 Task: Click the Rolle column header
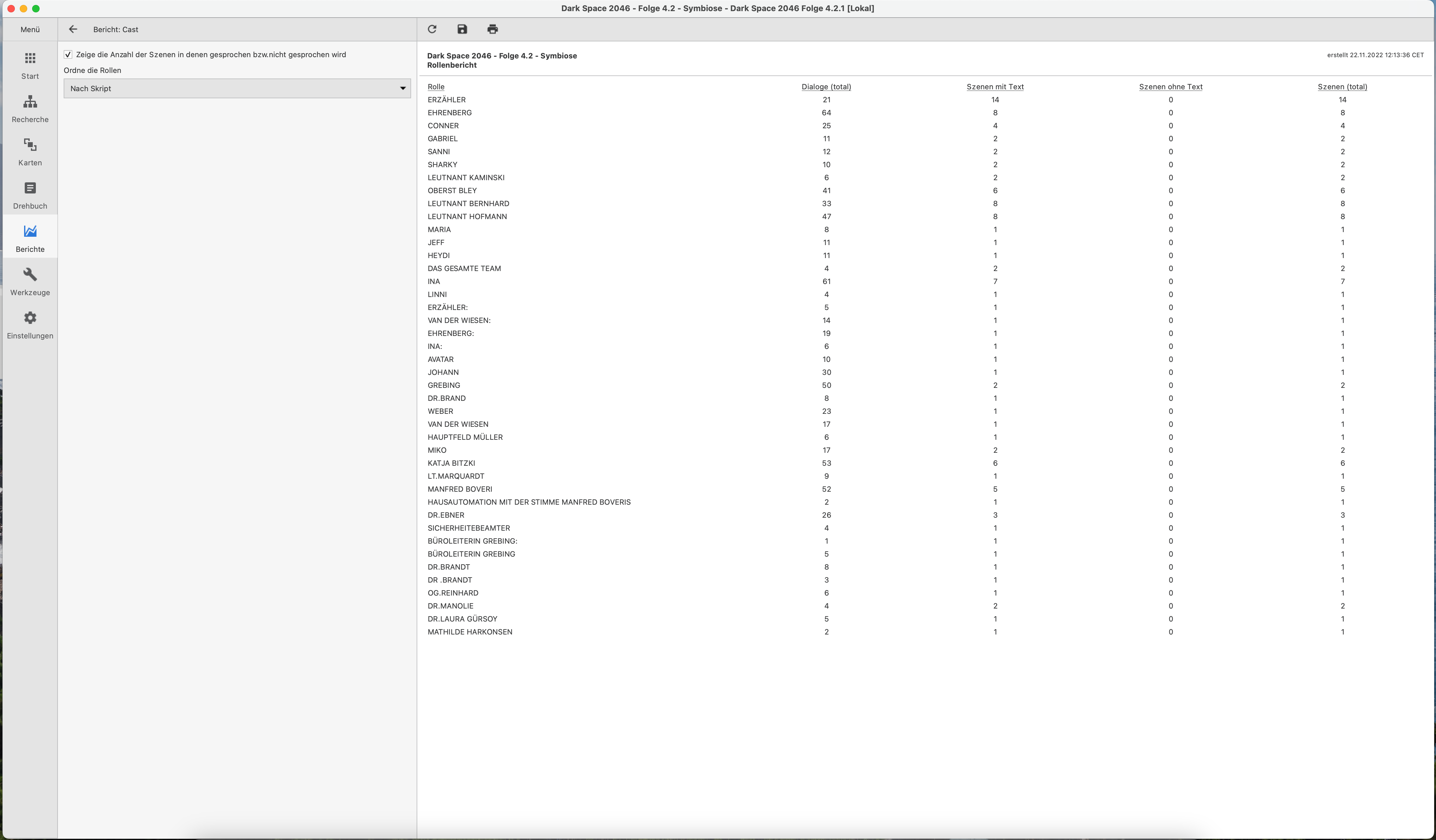click(x=436, y=87)
